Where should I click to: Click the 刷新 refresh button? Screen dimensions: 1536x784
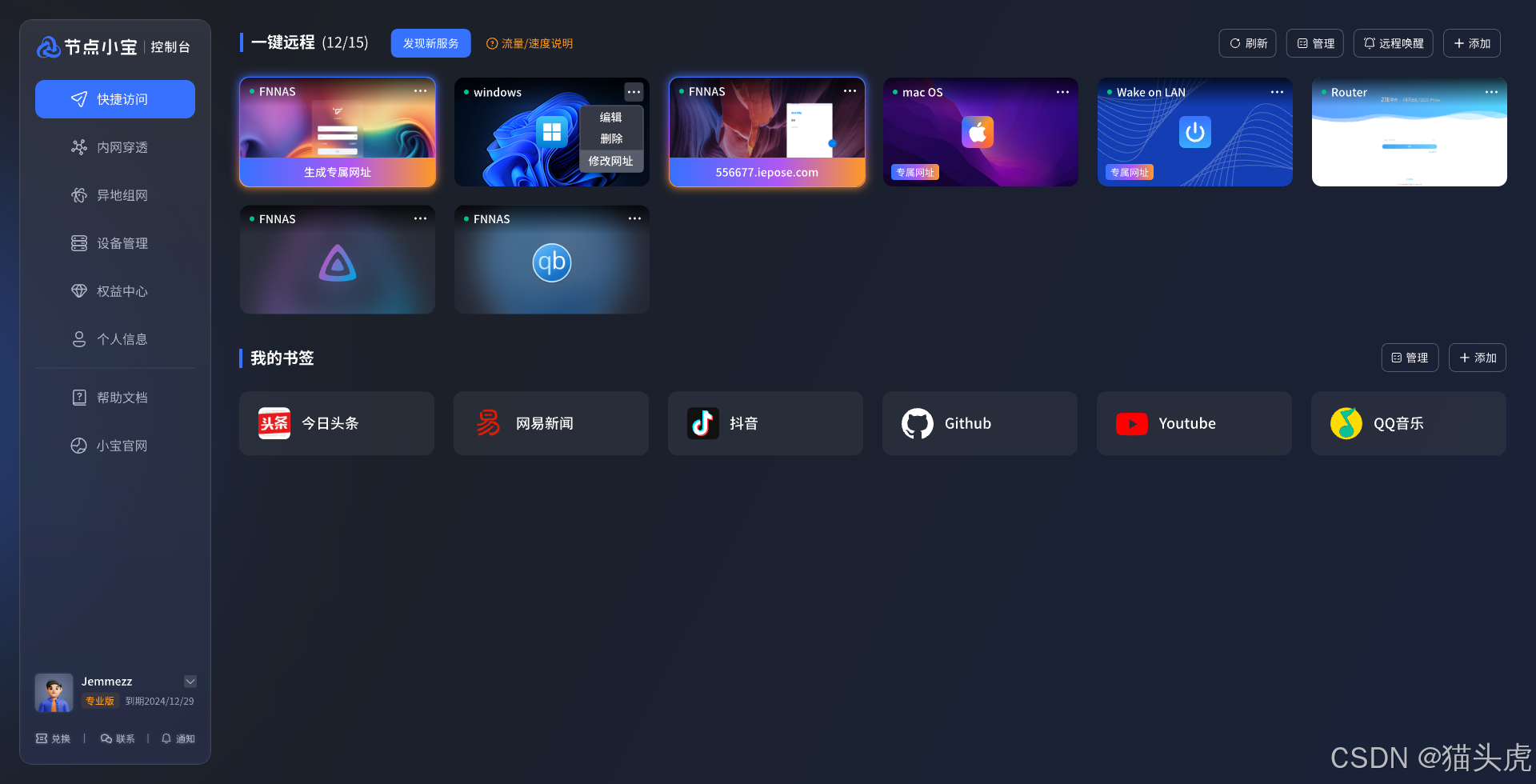(x=1247, y=43)
